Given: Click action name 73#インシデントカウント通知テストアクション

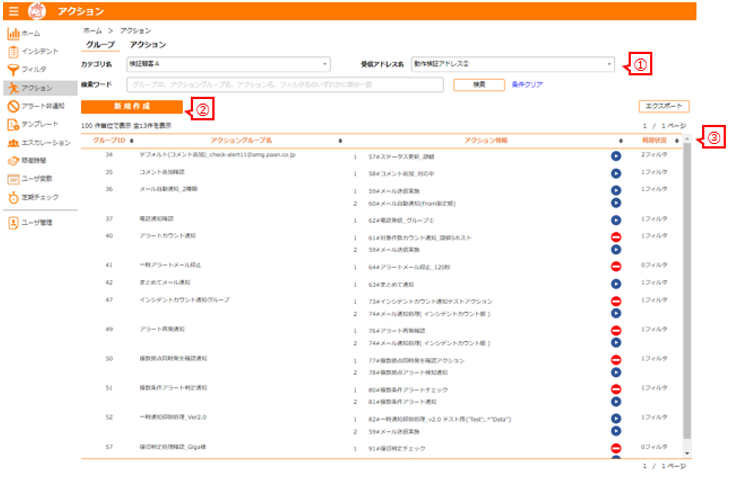Looking at the screenshot, I should click(430, 302).
